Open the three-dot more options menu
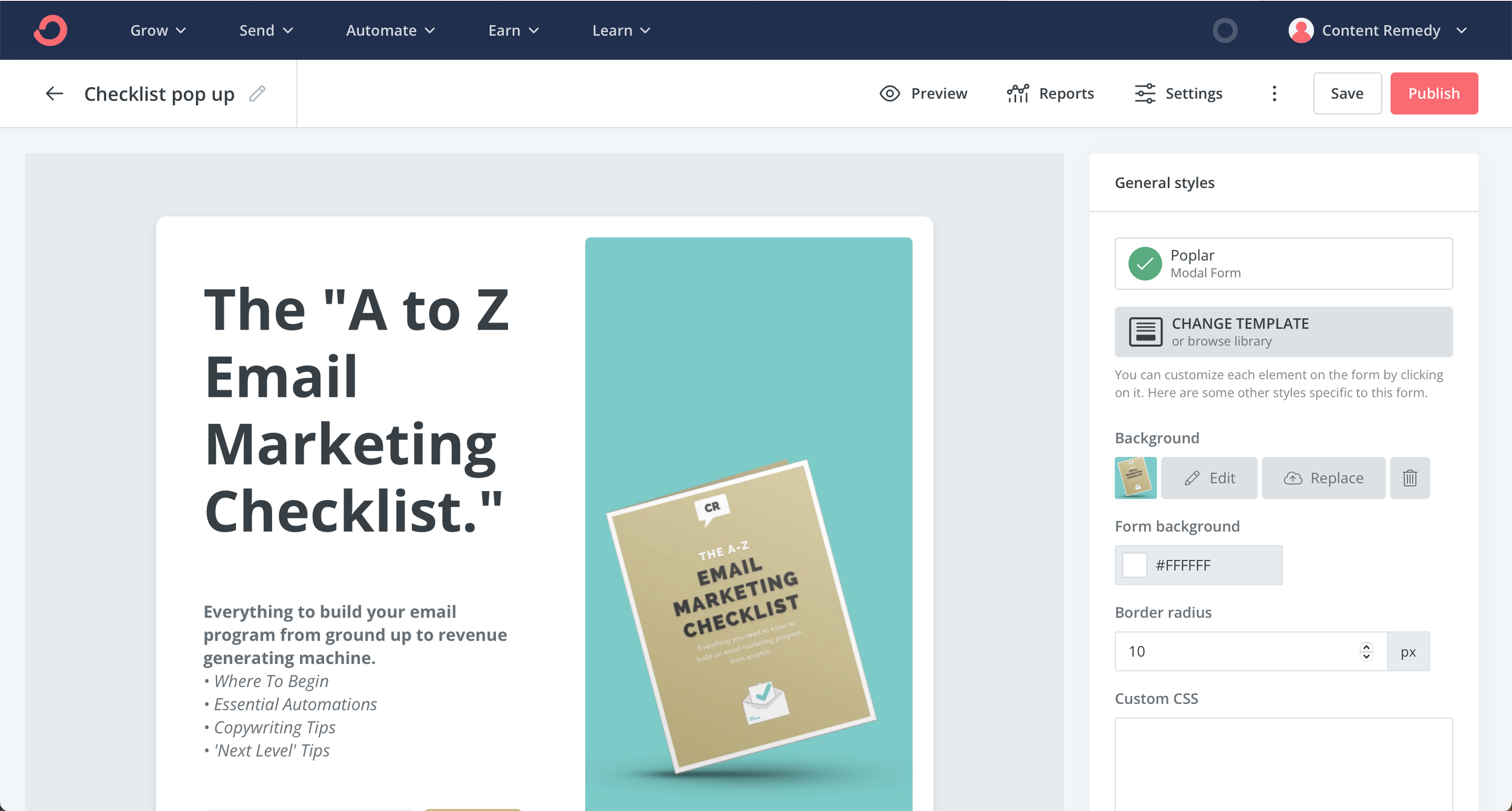Image resolution: width=1512 pixels, height=811 pixels. [1274, 94]
